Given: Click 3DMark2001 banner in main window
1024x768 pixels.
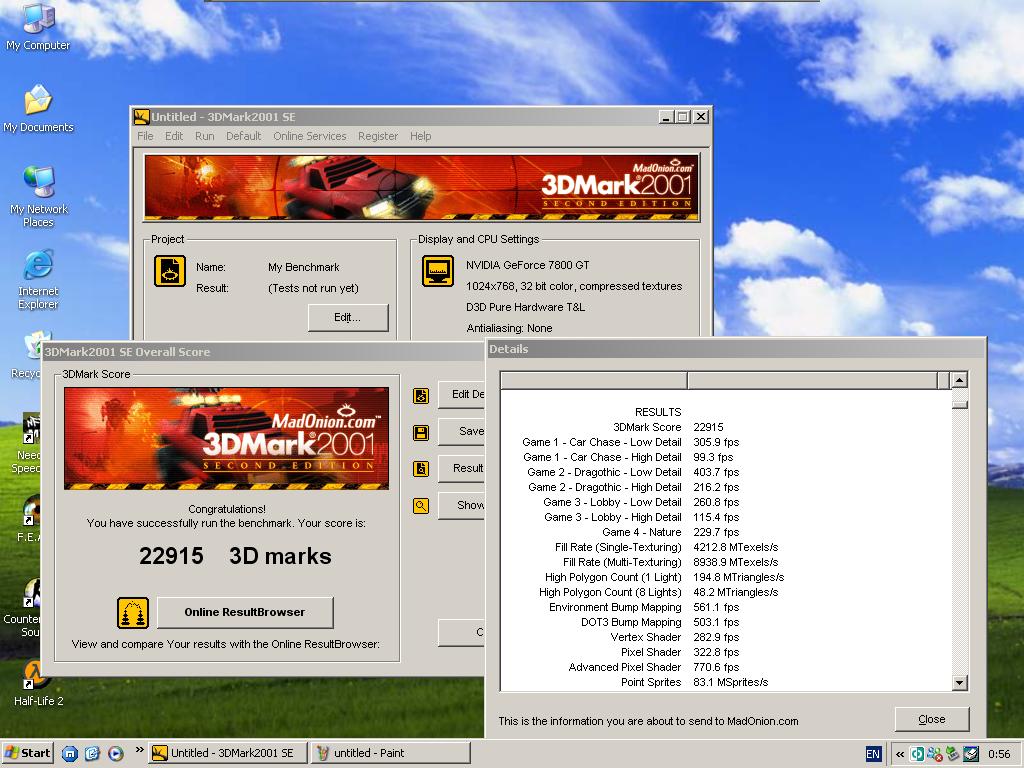Looking at the screenshot, I should click(421, 187).
